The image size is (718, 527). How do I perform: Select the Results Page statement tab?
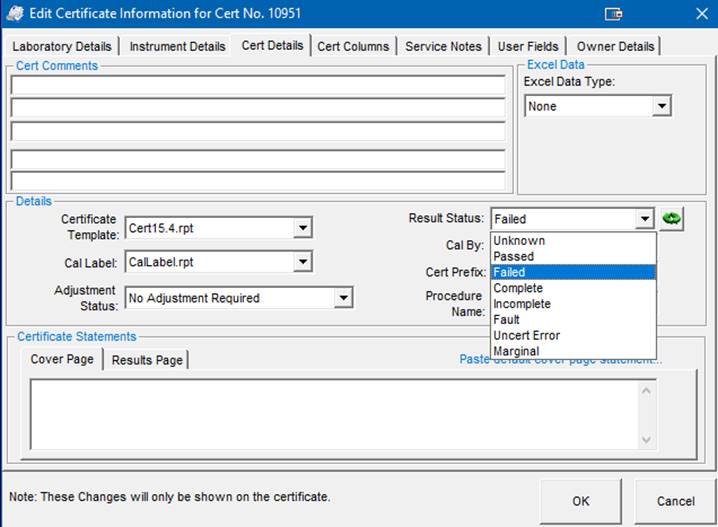pyautogui.click(x=147, y=360)
